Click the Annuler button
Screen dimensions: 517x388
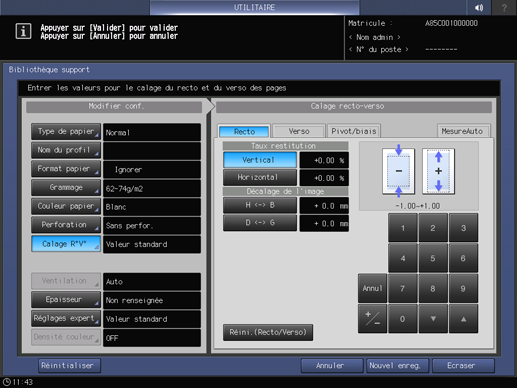click(x=332, y=366)
